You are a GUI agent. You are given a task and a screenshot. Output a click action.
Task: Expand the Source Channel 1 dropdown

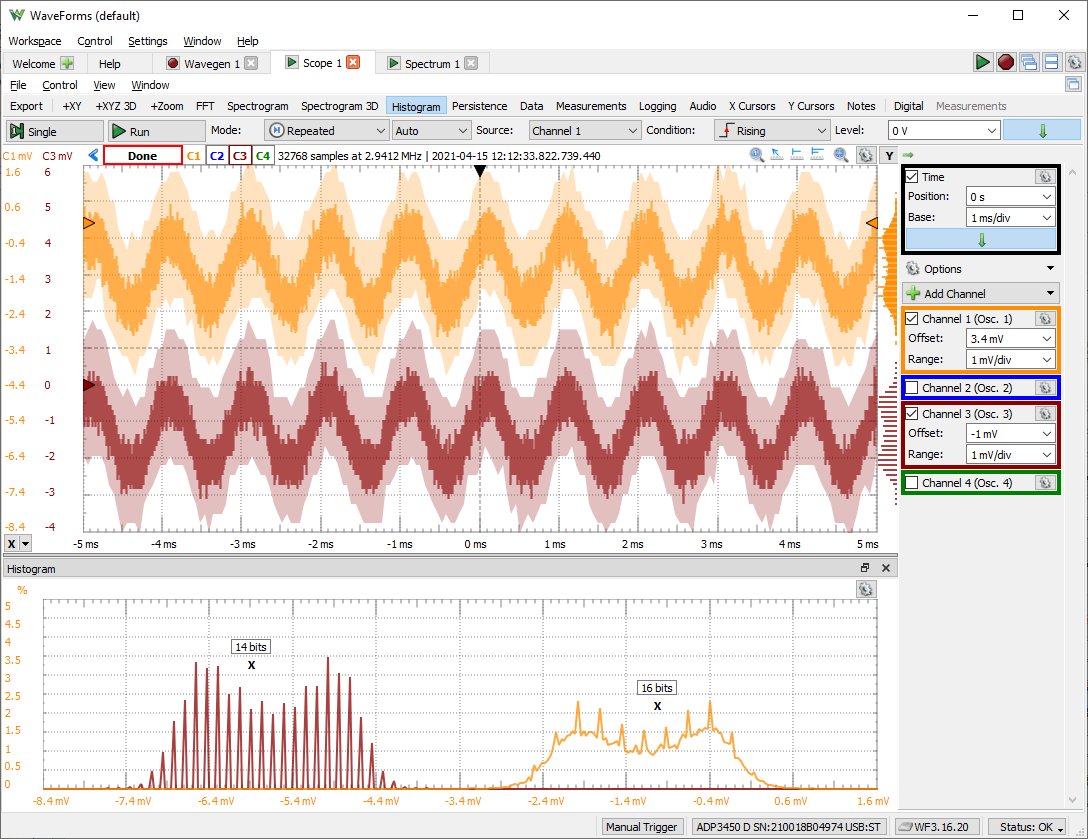coord(585,131)
